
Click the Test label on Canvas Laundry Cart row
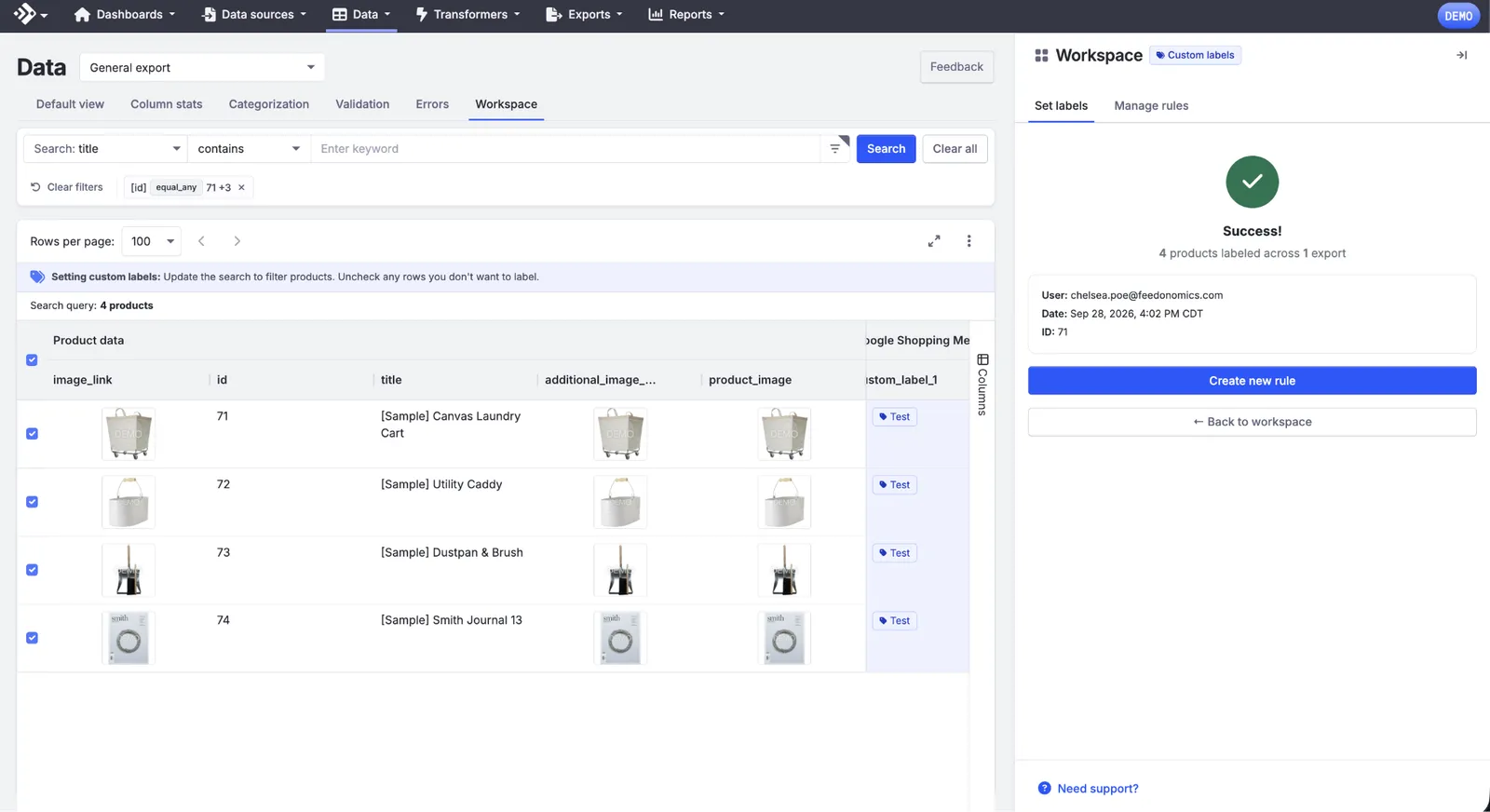pyautogui.click(x=895, y=417)
